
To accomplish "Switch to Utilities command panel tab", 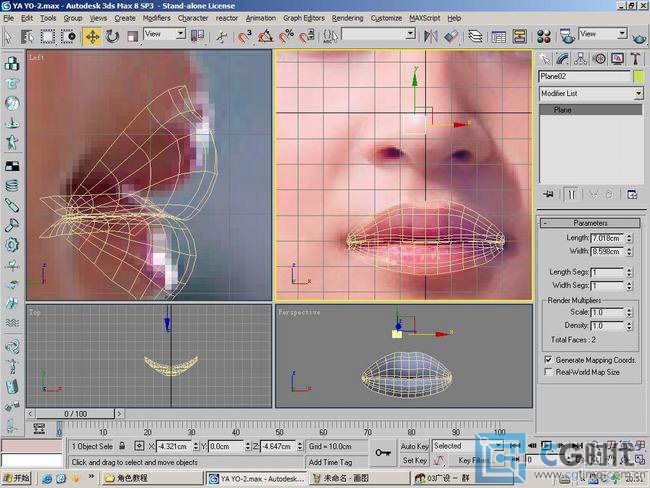I will click(635, 59).
